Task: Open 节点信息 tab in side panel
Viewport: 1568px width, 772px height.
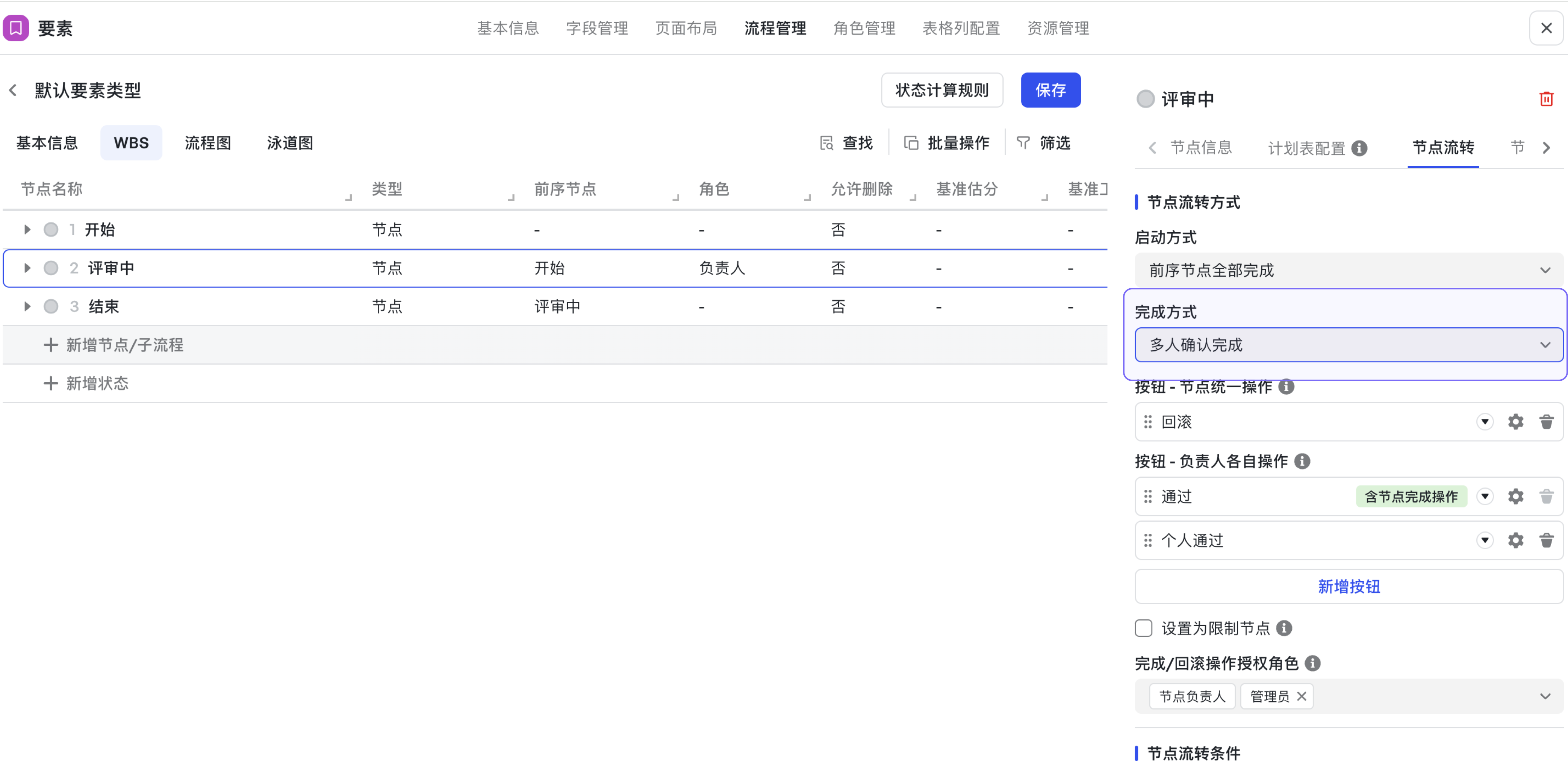Action: click(1201, 147)
